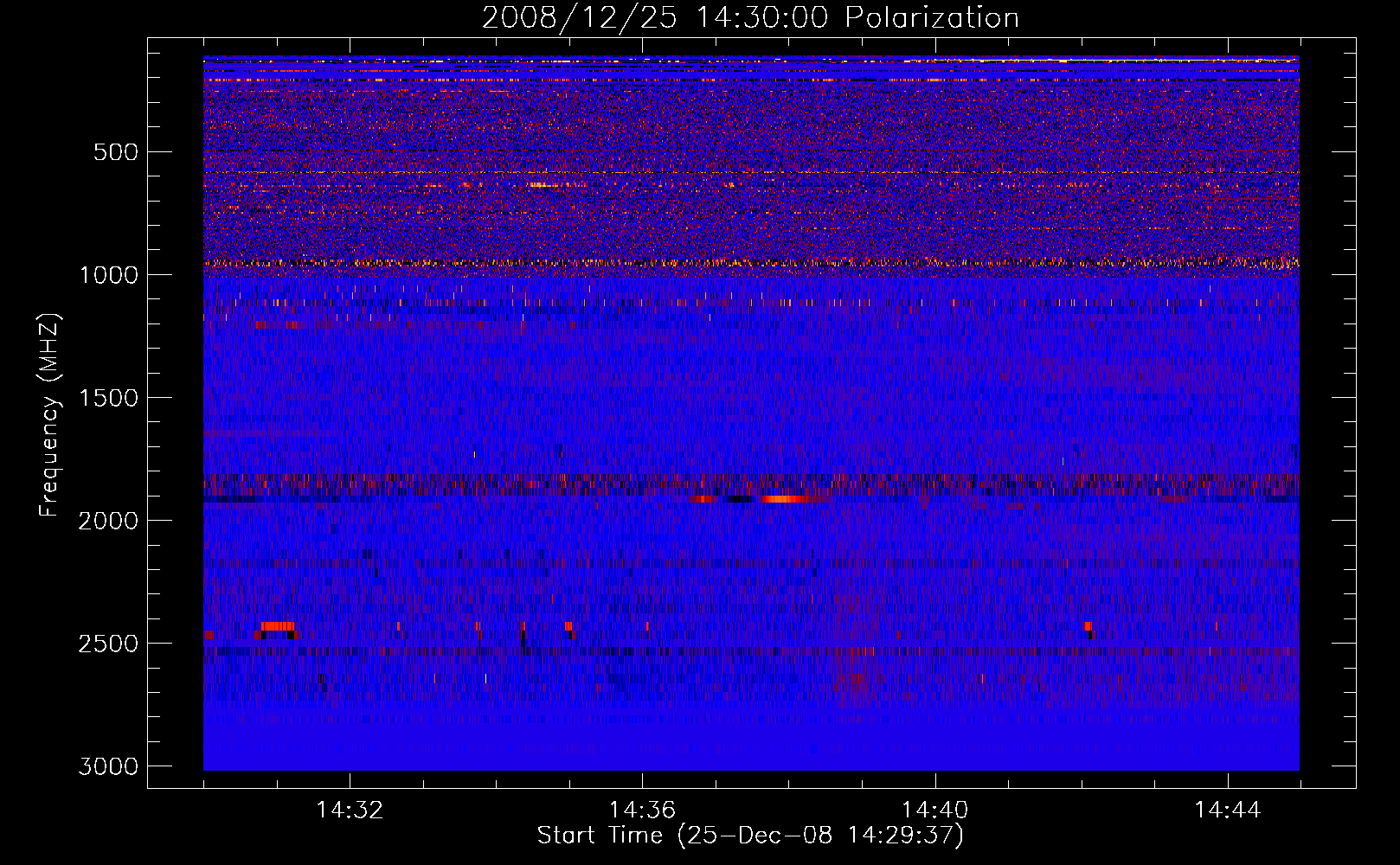Click the 3000 frequency tick label
Screen dimensions: 1400x865
pos(108,766)
